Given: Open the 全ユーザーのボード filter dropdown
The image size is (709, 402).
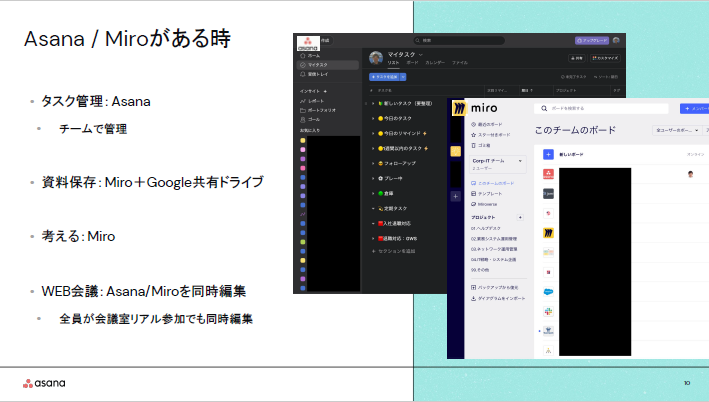Looking at the screenshot, I should pos(676,130).
